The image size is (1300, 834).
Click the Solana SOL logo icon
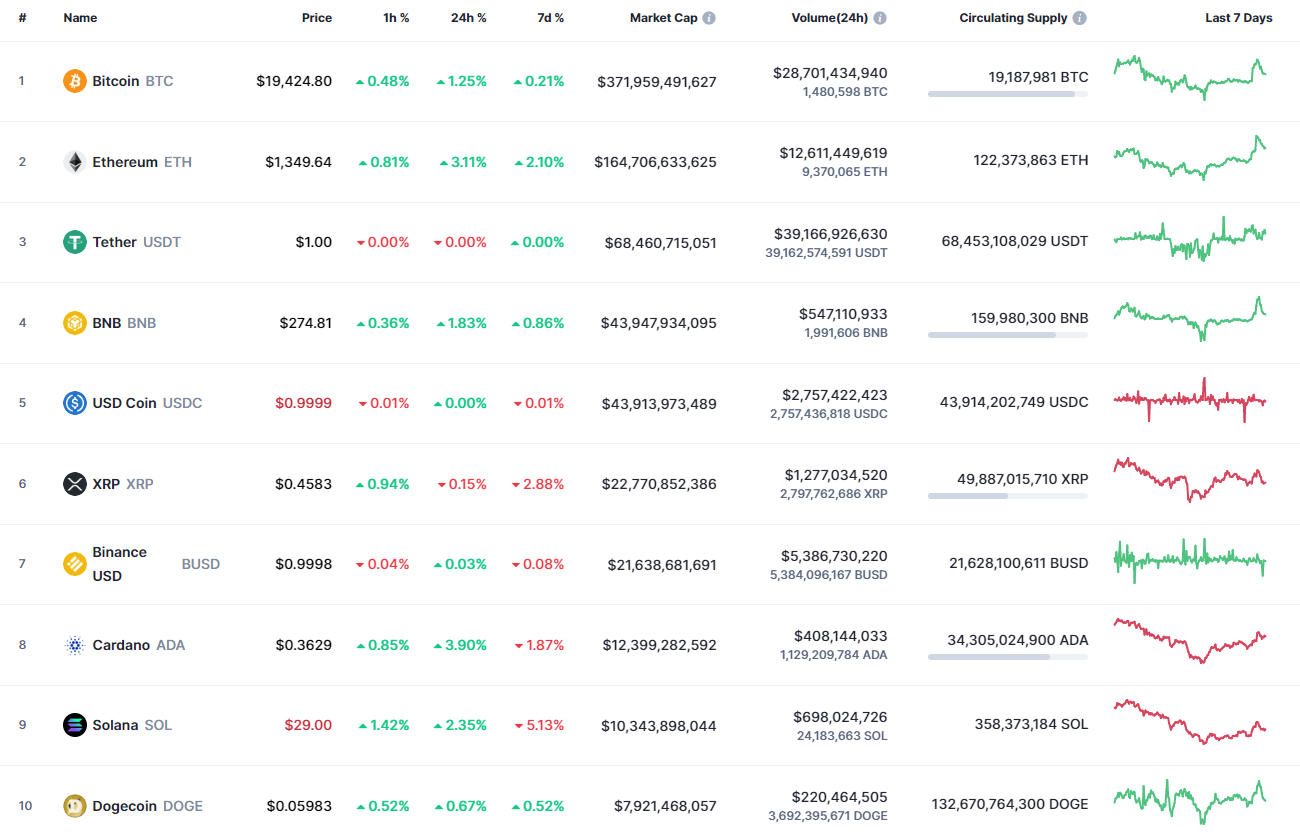[x=75, y=725]
